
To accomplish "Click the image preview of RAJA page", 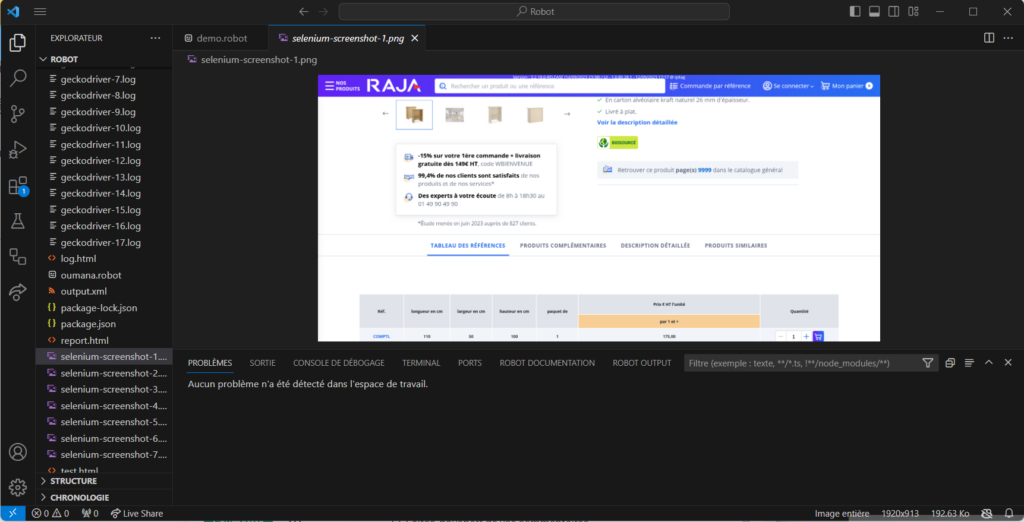I will (599, 208).
